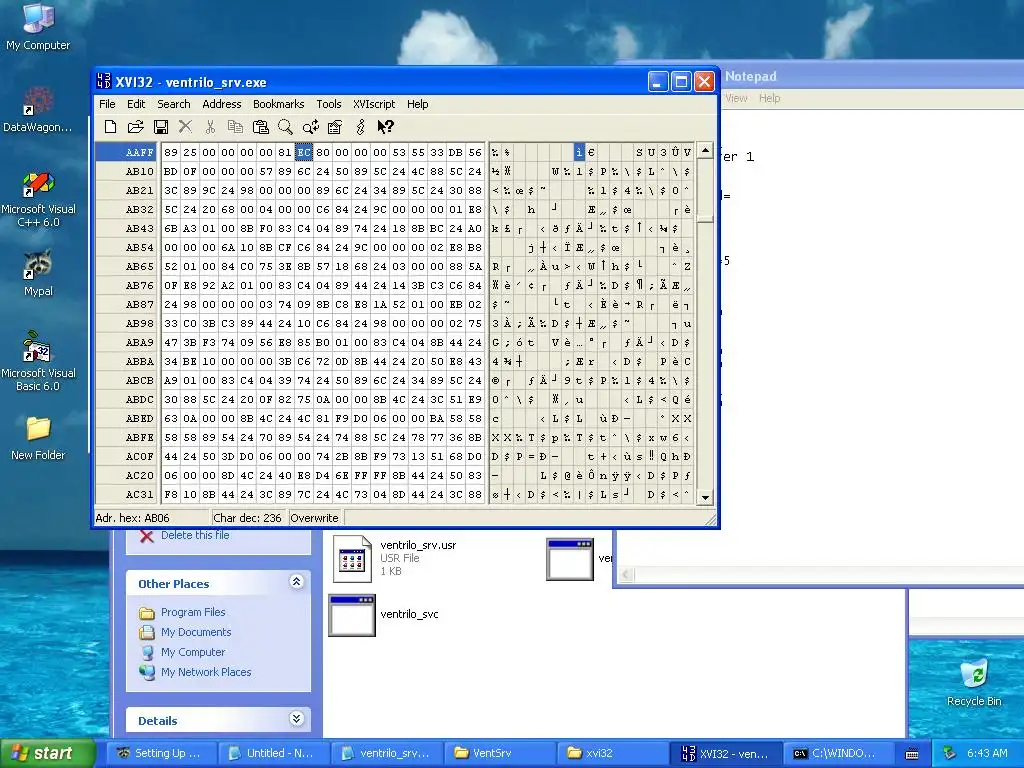Open Find using the magnifying glass icon
Viewport: 1024px width, 768px height.
285,127
